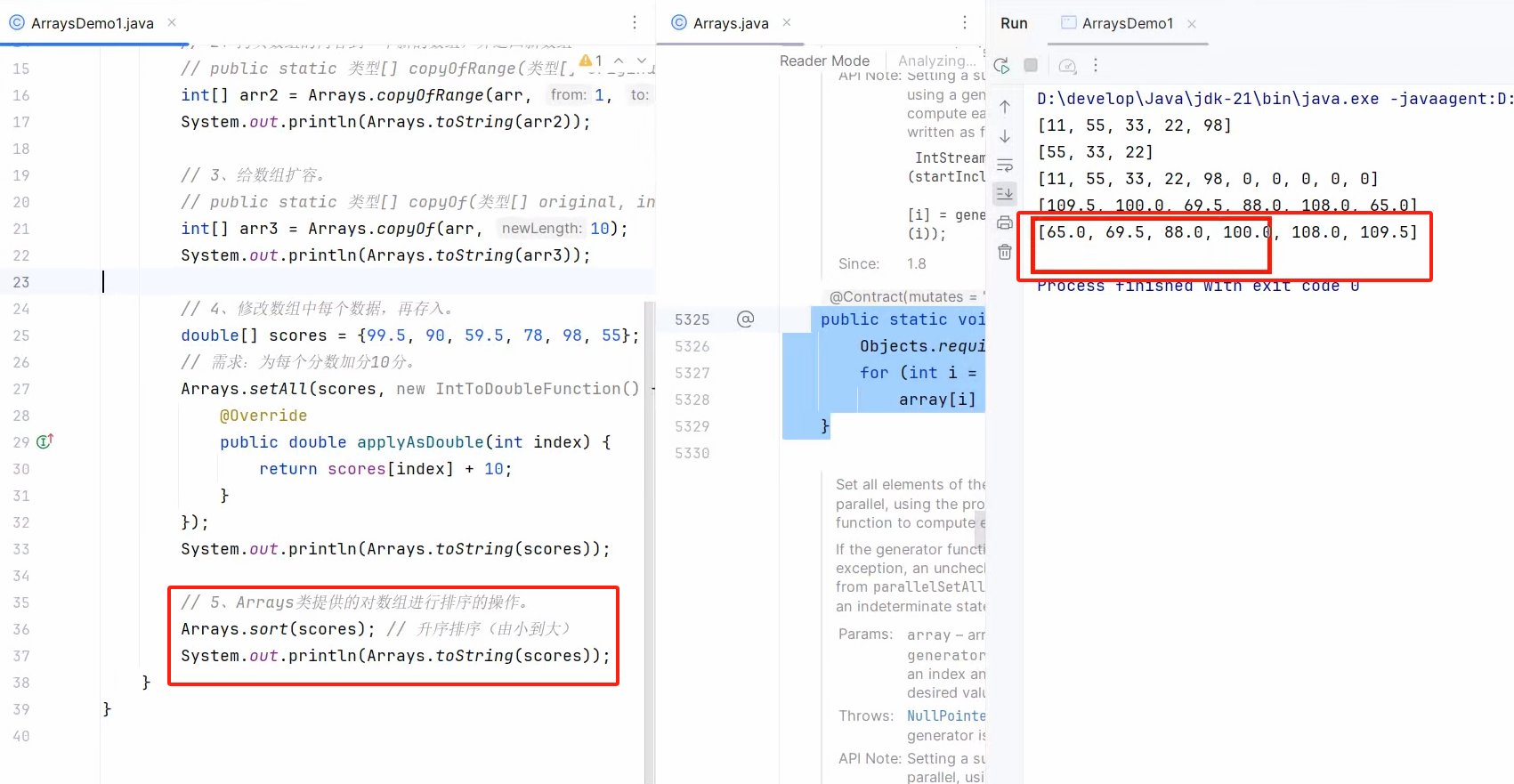
Task: Click line number 5327 in Arrays.java gutter
Action: point(692,373)
